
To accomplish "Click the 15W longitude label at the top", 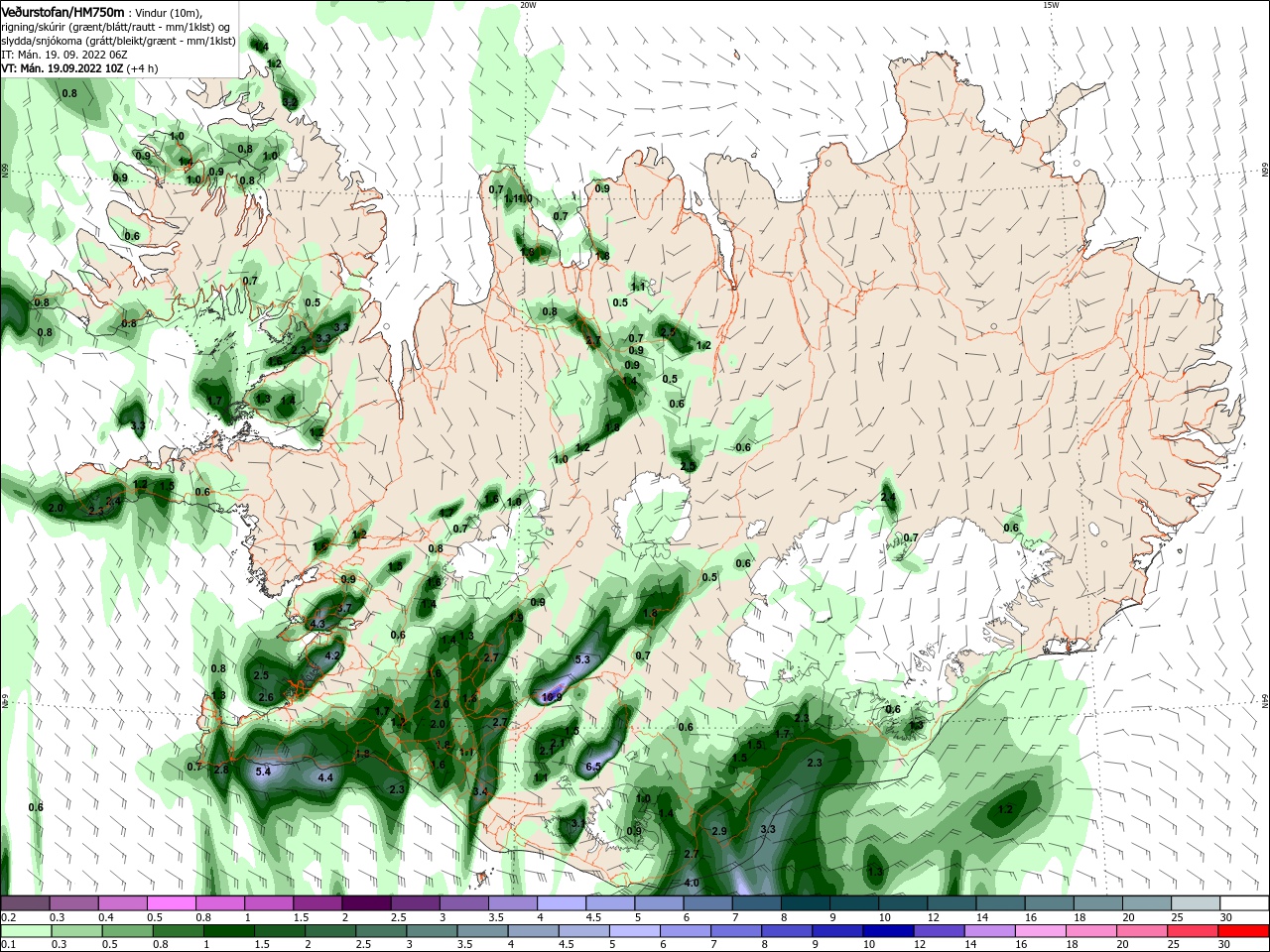I will [x=1051, y=5].
